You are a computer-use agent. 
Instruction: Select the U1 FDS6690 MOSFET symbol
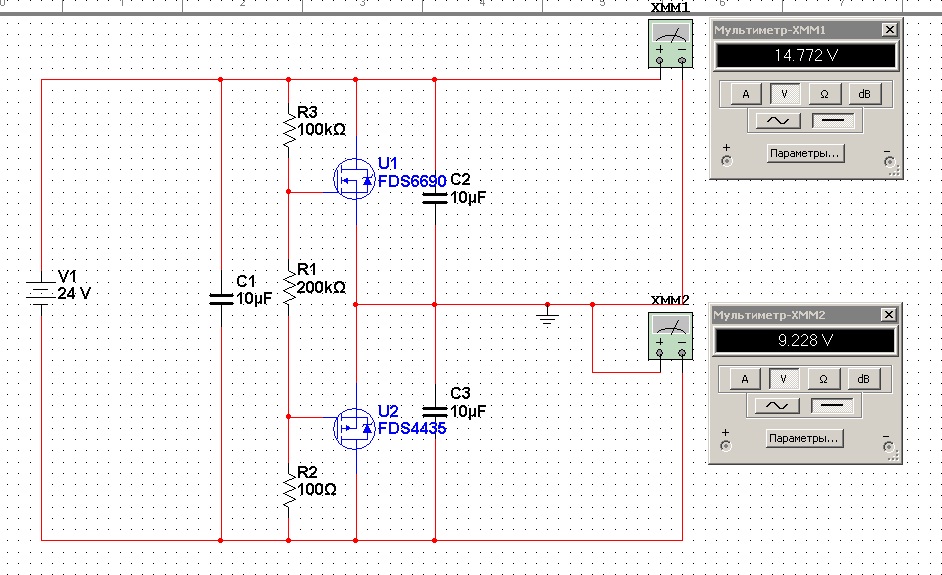[x=354, y=180]
